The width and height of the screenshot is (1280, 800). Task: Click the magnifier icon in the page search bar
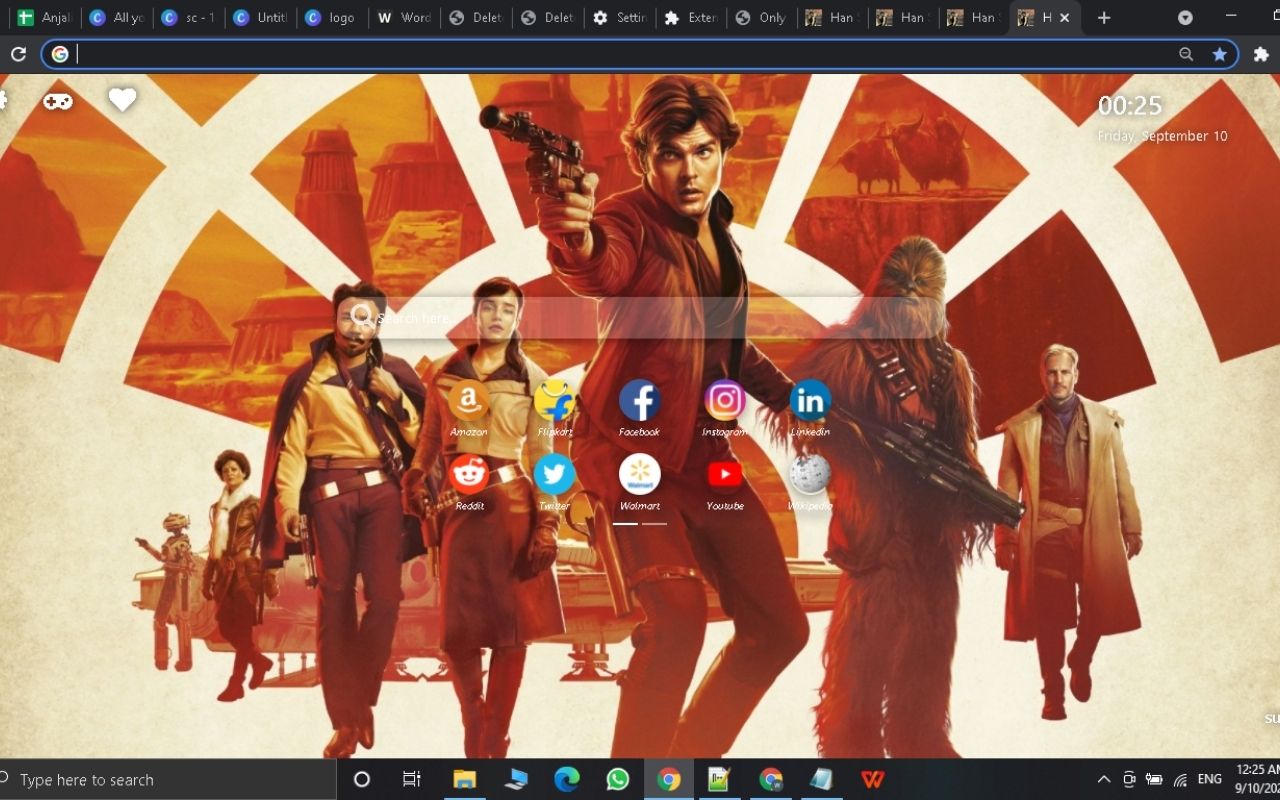coord(361,317)
